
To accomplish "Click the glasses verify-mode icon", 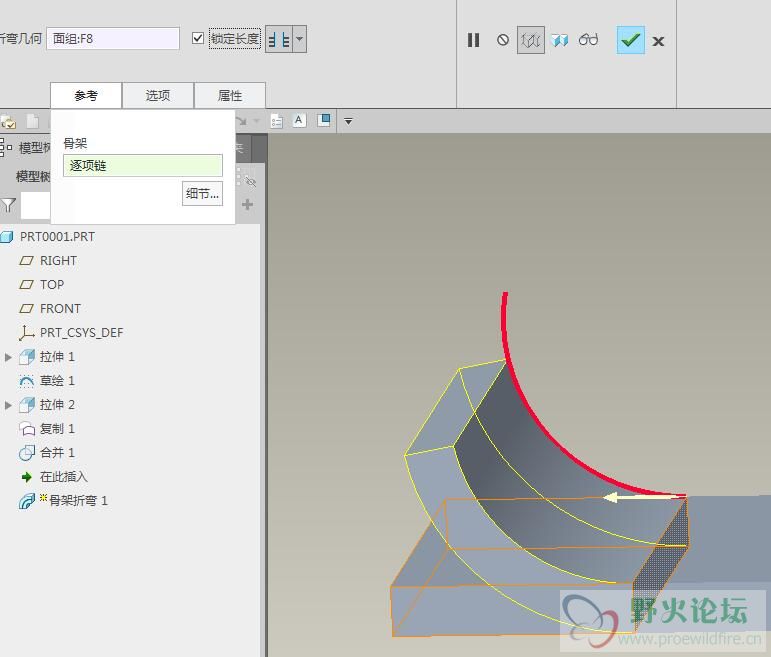I will (x=588, y=39).
